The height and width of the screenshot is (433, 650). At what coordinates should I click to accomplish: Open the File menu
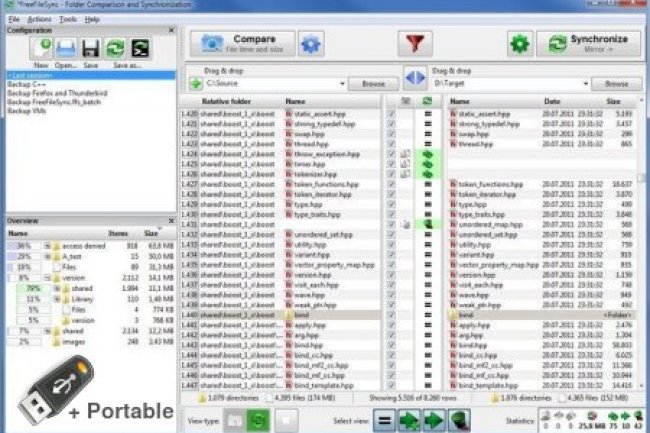click(x=14, y=19)
